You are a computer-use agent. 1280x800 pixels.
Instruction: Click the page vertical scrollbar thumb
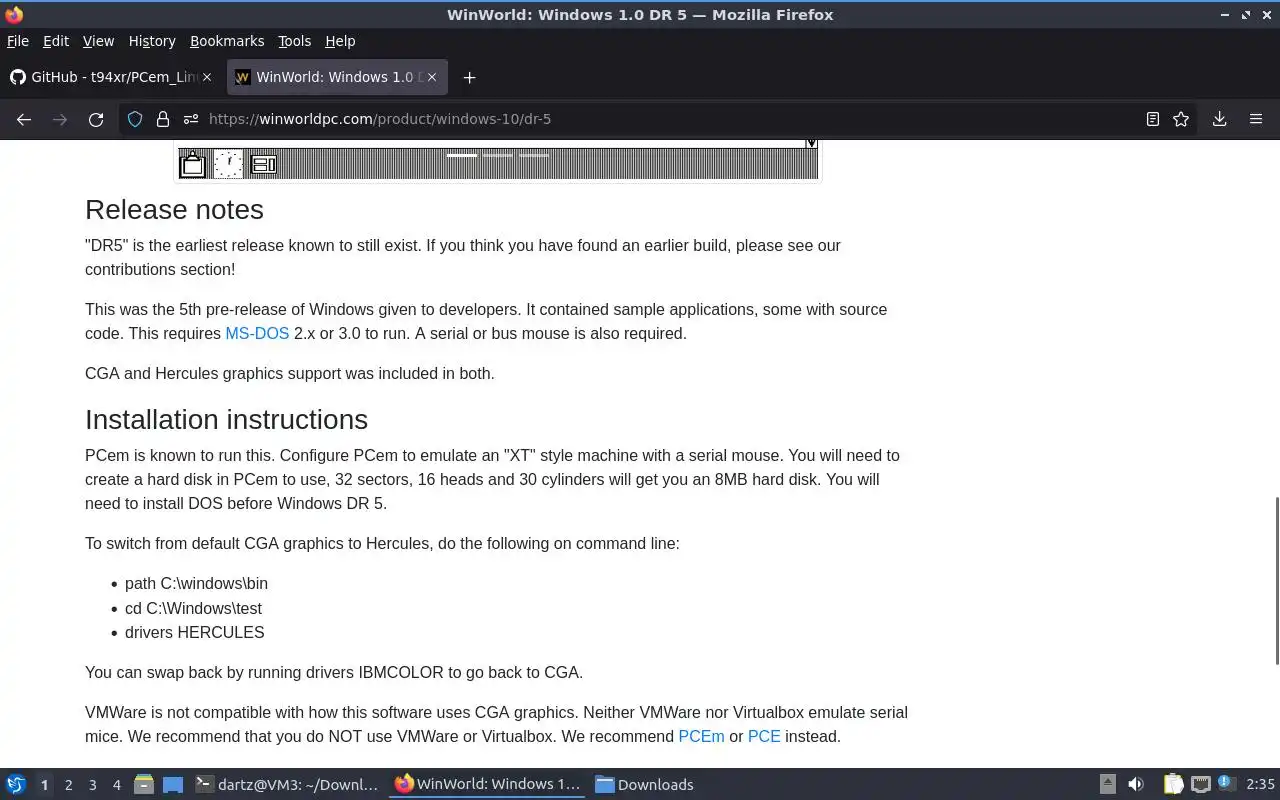[1276, 580]
